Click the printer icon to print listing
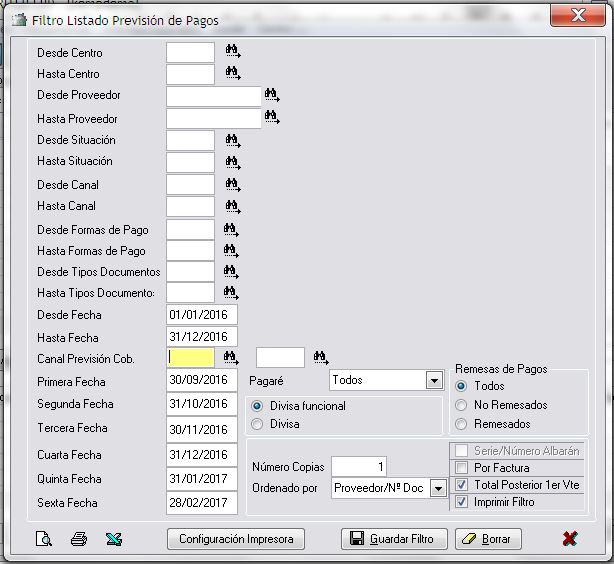 79,539
